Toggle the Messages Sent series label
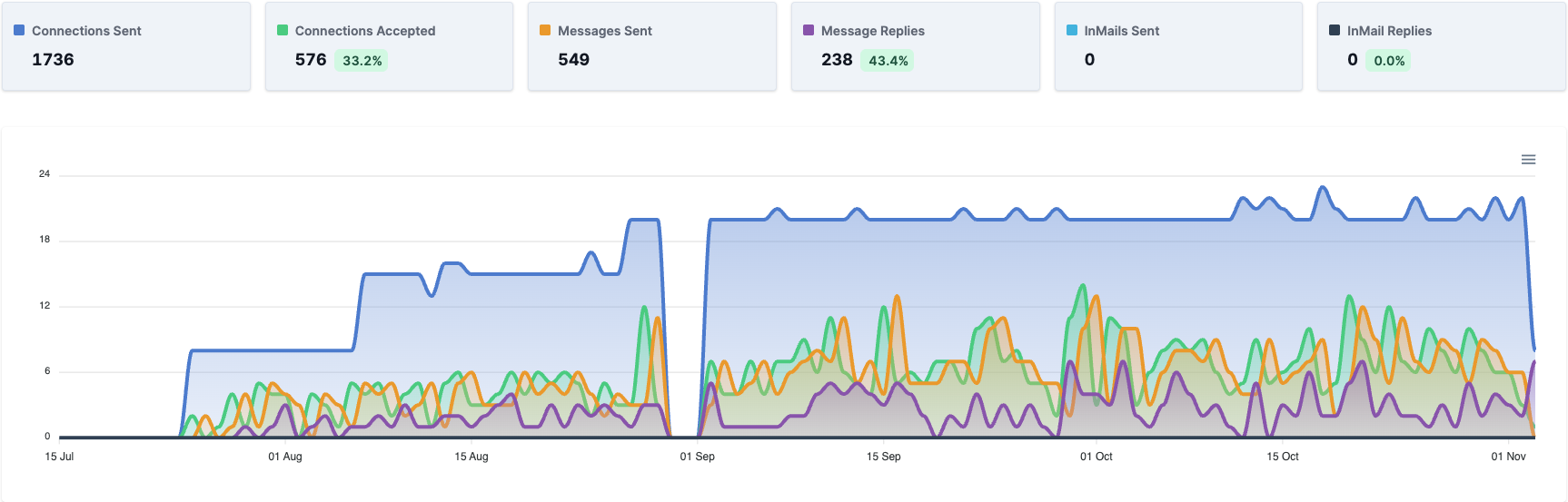Screen dimensions: 1568x502 604,31
